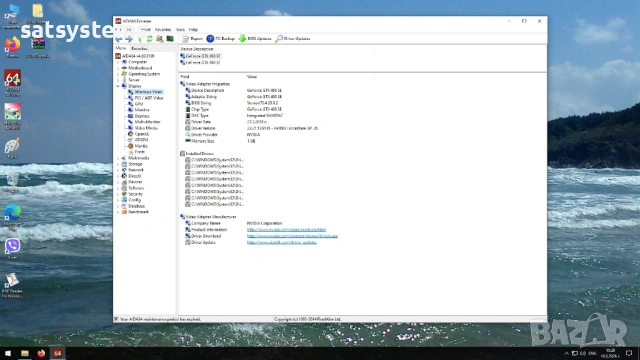
Task: Click the green monitor toolbar icon
Action: tap(170, 39)
